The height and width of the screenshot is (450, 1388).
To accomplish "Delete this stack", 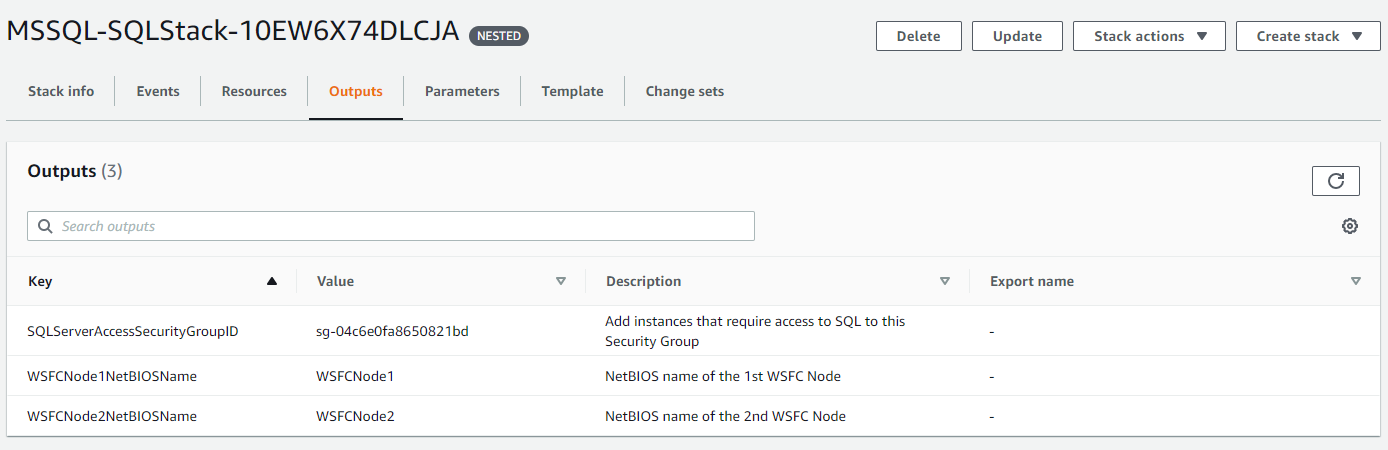I will [x=918, y=36].
